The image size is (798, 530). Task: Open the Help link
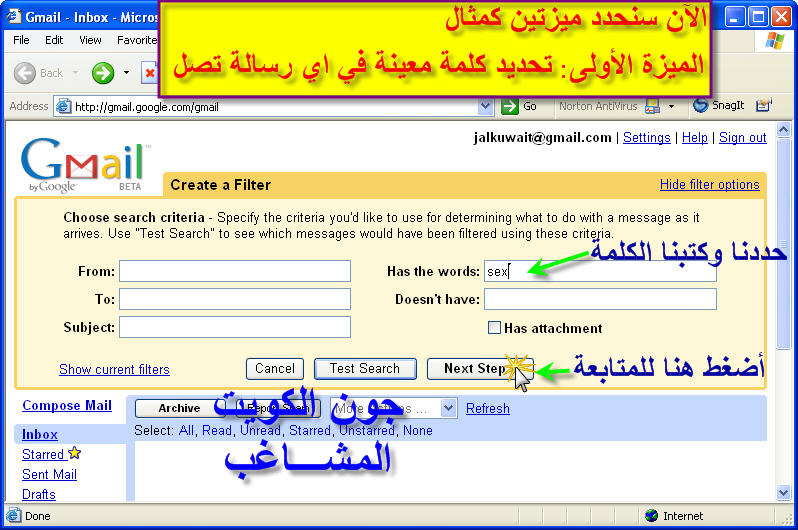click(695, 137)
